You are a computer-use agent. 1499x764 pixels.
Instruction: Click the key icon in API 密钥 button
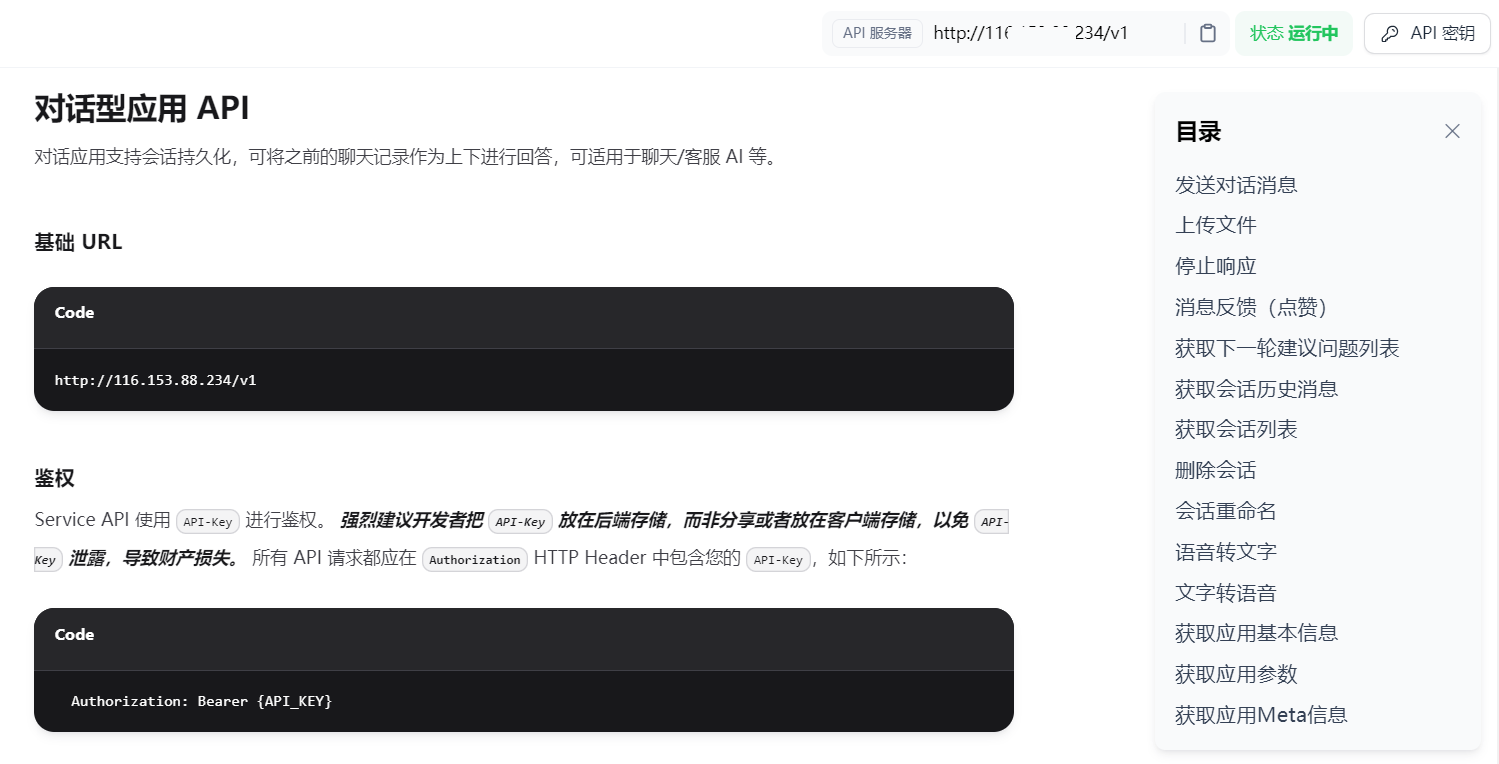pyautogui.click(x=1389, y=33)
